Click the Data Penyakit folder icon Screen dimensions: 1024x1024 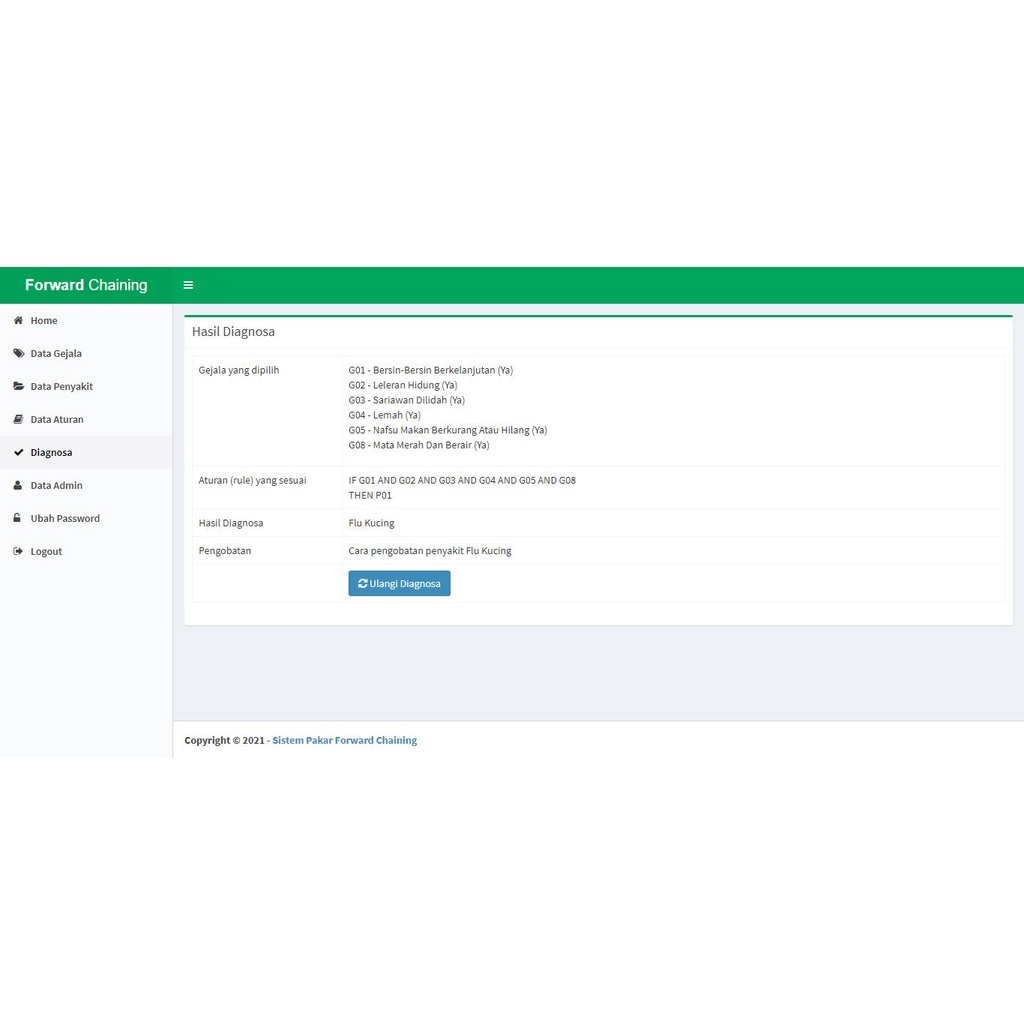18,386
